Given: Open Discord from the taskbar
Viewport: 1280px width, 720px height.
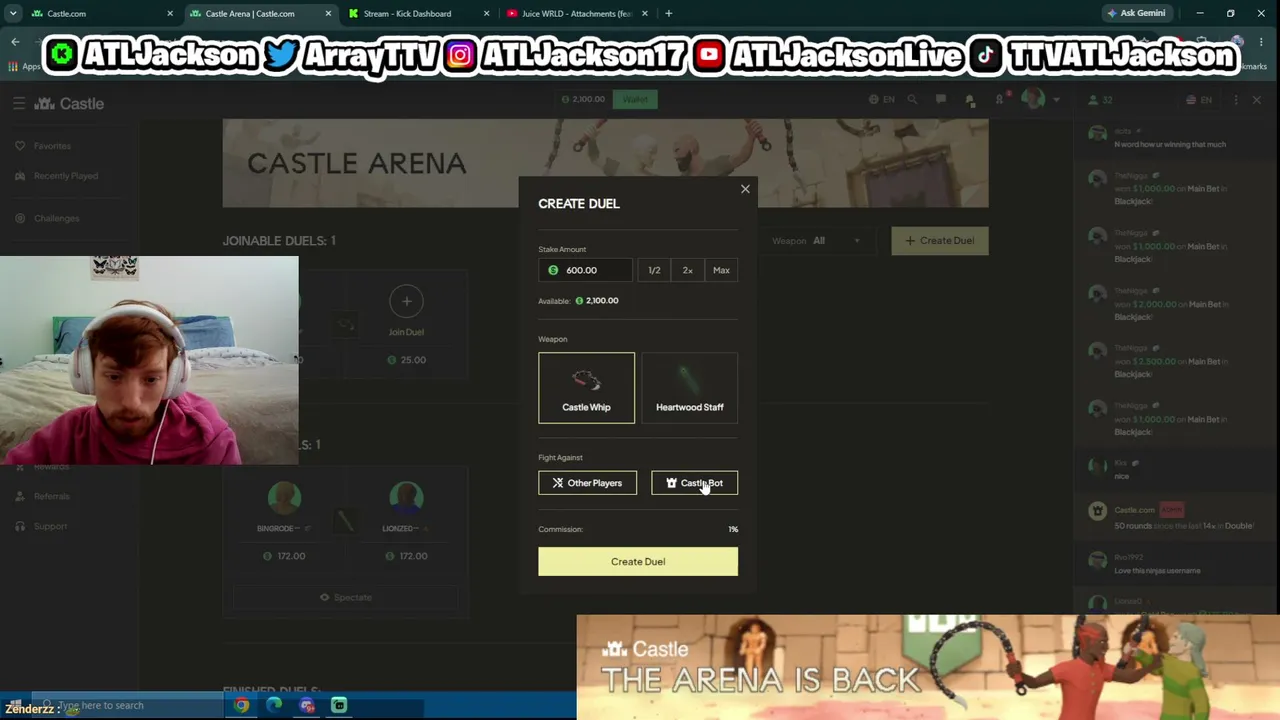Looking at the screenshot, I should [307, 705].
